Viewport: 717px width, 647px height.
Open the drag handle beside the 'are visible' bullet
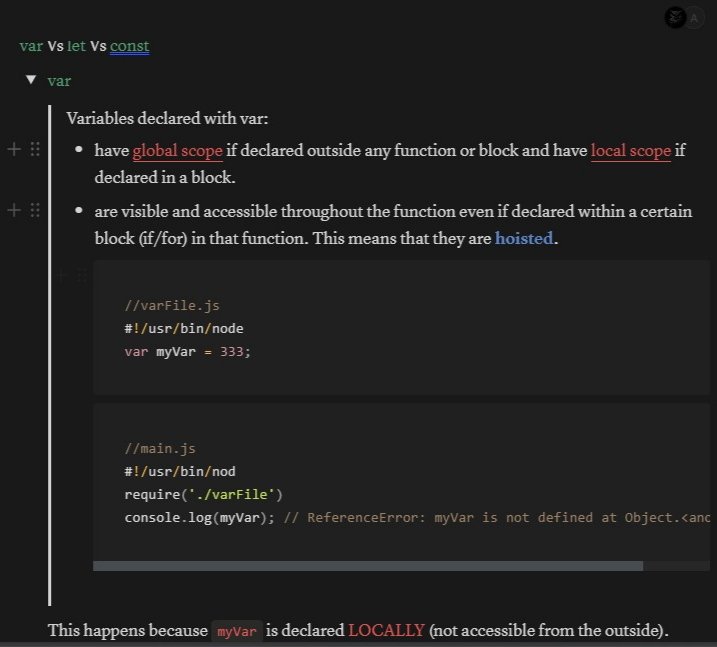pos(35,210)
